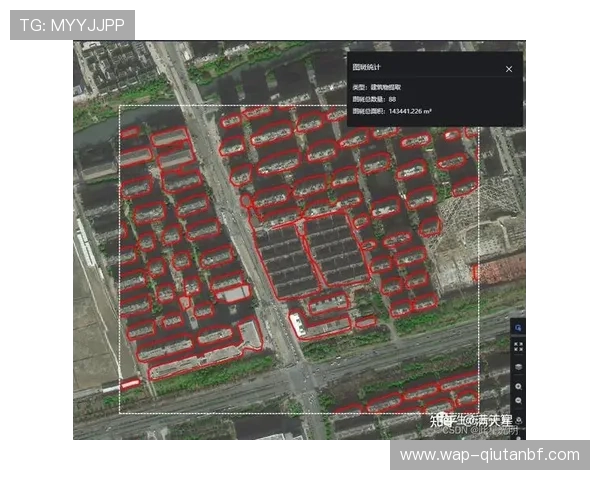Click the top blue icon in map toolbar

point(518,327)
